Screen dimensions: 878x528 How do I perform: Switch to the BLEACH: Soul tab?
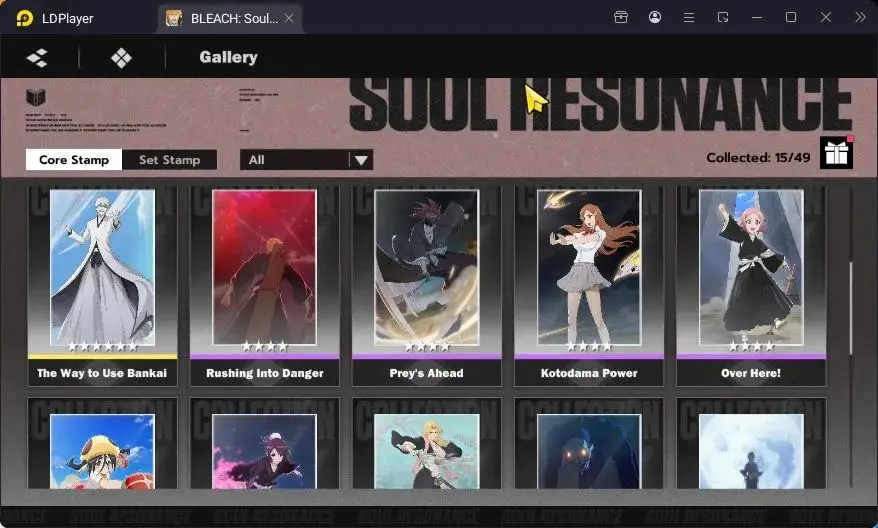click(230, 18)
